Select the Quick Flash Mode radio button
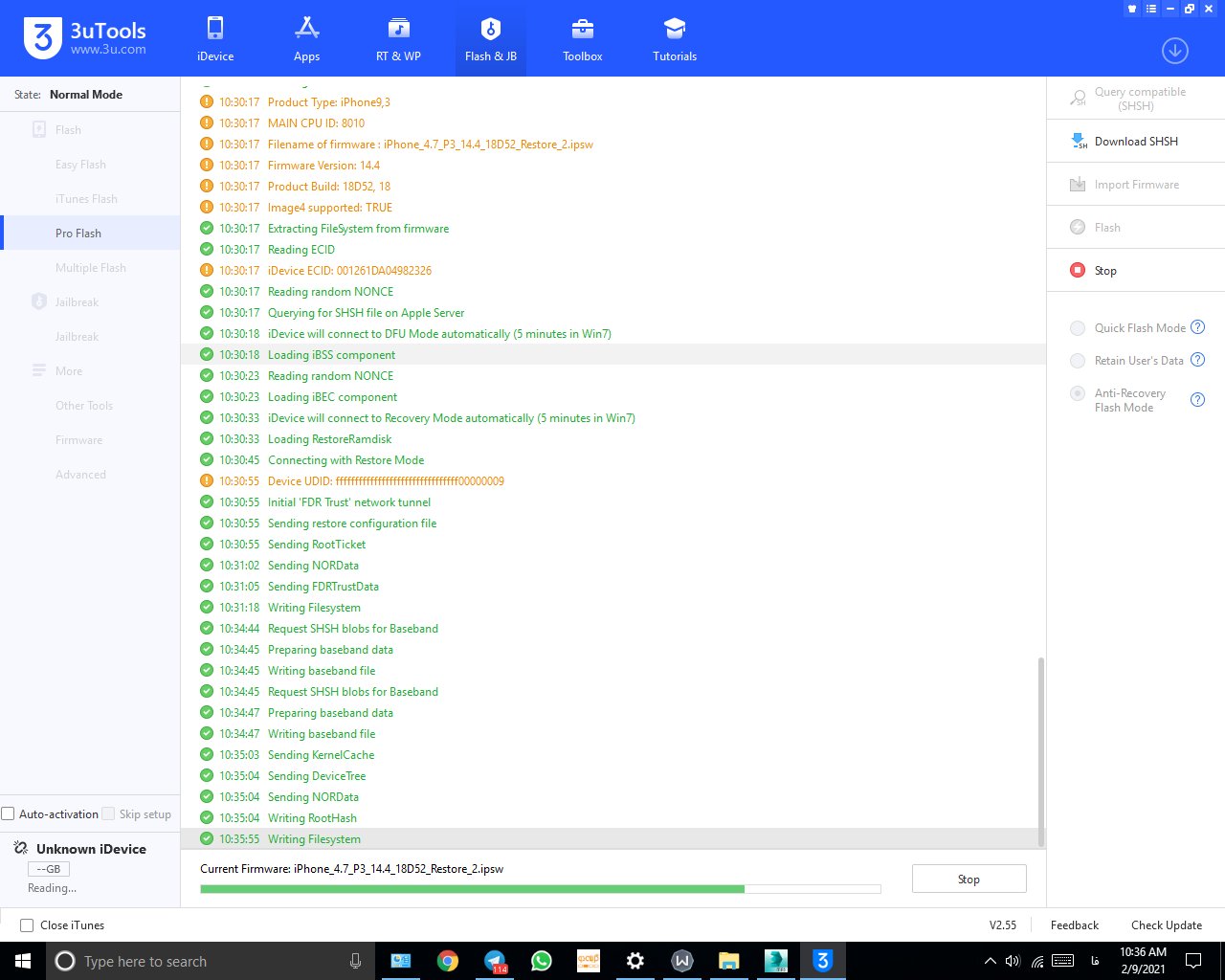 (x=1078, y=328)
